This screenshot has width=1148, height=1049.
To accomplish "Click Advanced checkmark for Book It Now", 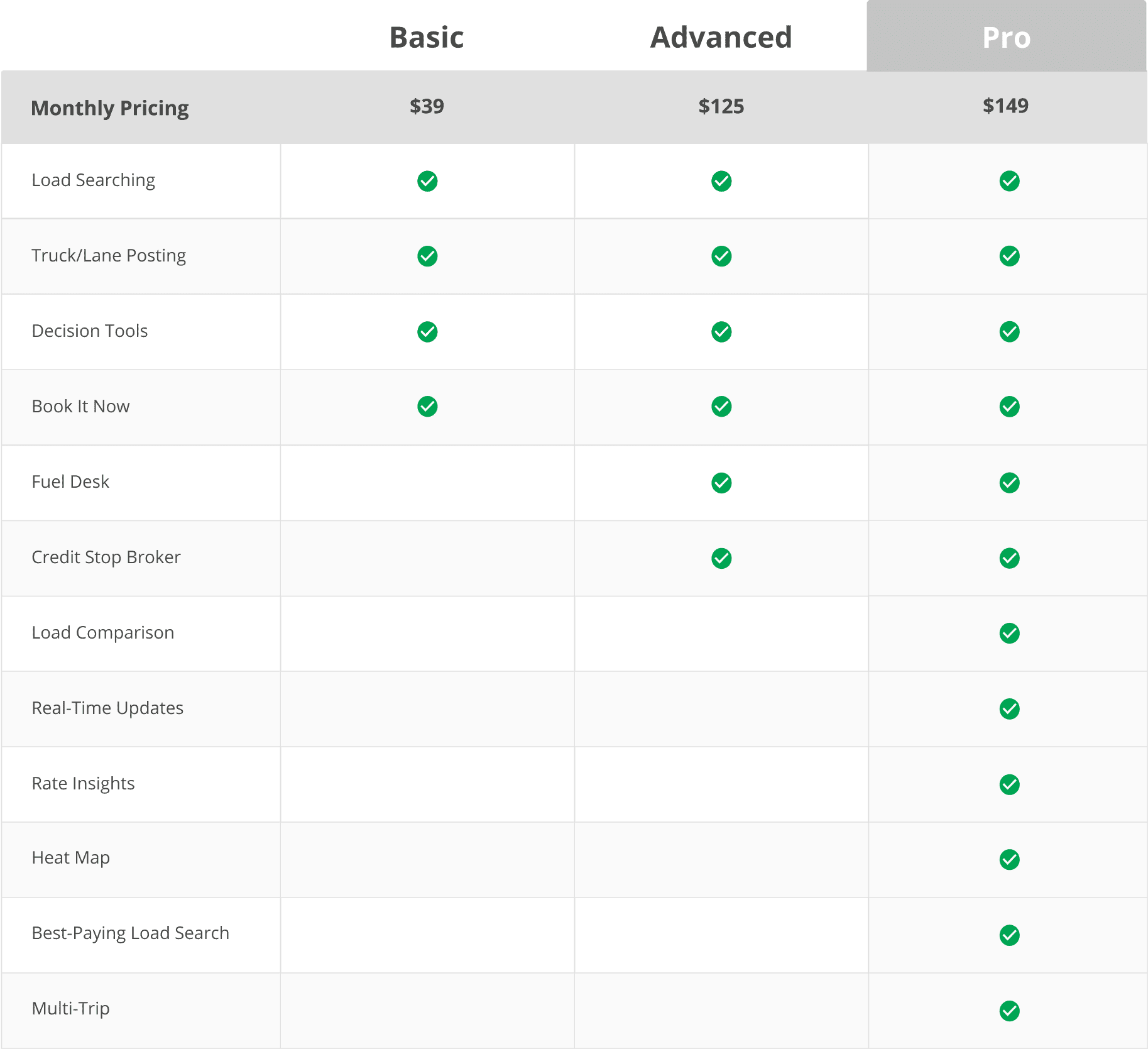I will [721, 407].
